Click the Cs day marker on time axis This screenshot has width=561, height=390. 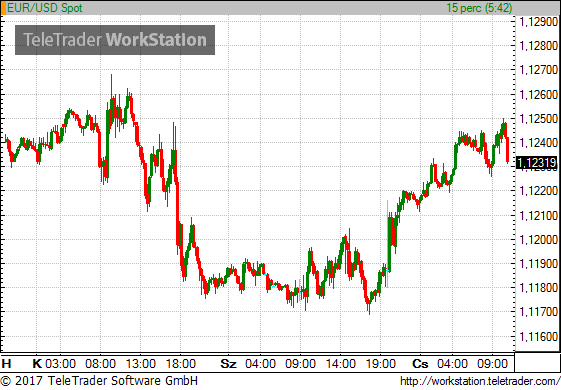(420, 364)
